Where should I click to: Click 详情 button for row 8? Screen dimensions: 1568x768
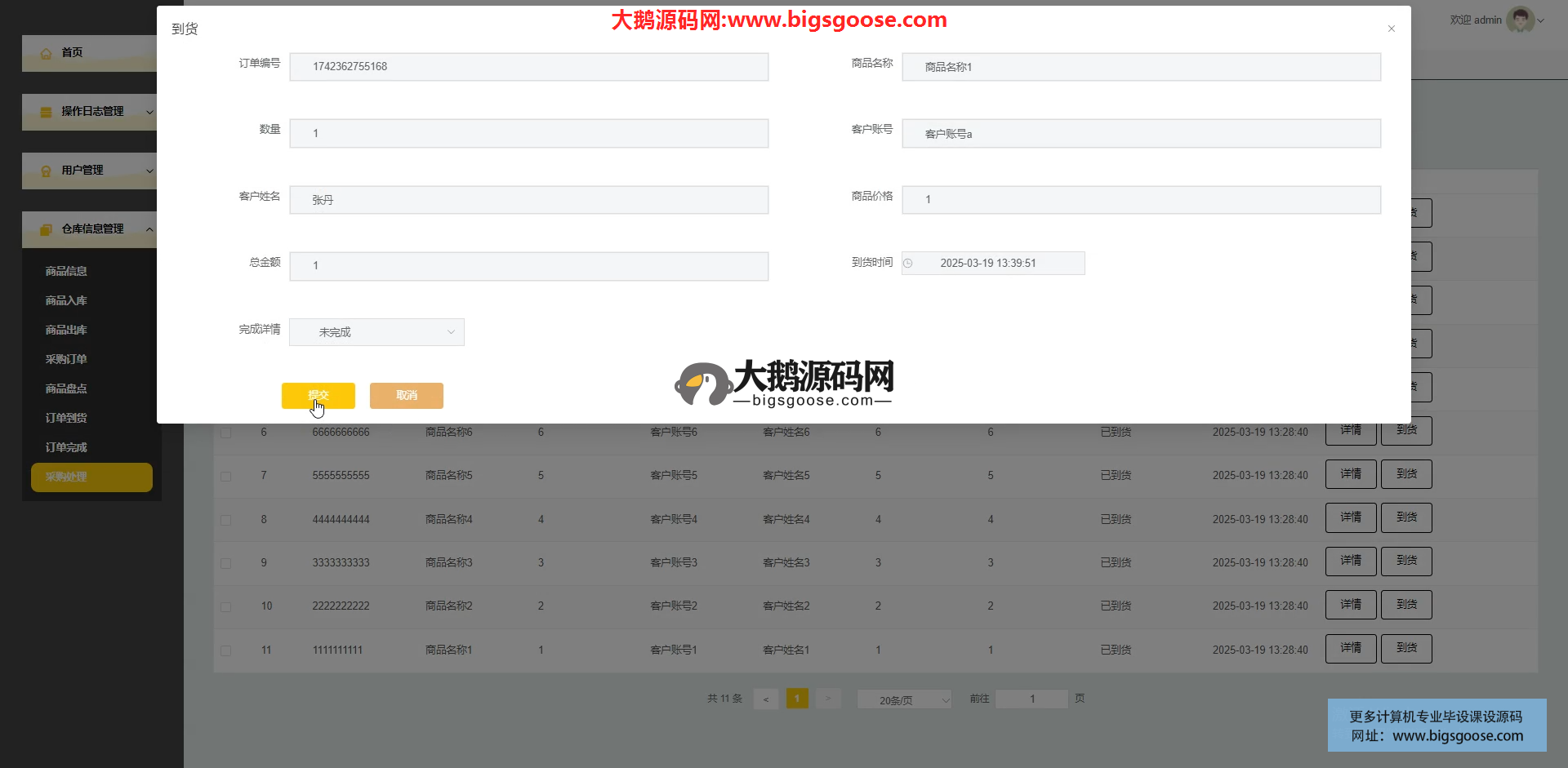(1350, 517)
